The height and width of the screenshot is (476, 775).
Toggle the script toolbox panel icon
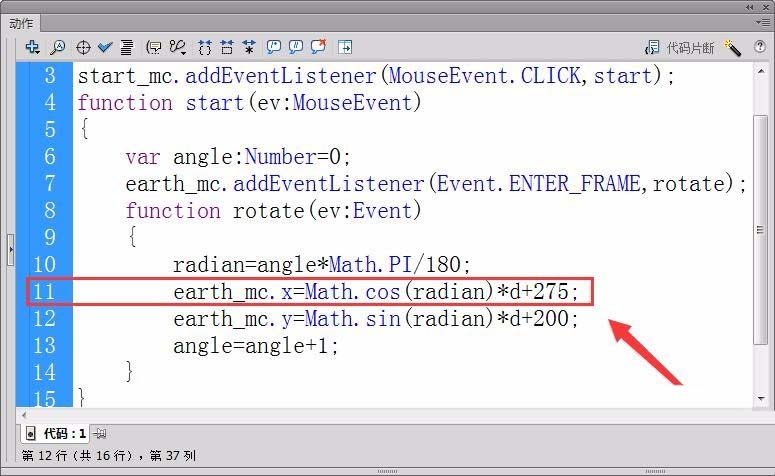click(x=345, y=47)
